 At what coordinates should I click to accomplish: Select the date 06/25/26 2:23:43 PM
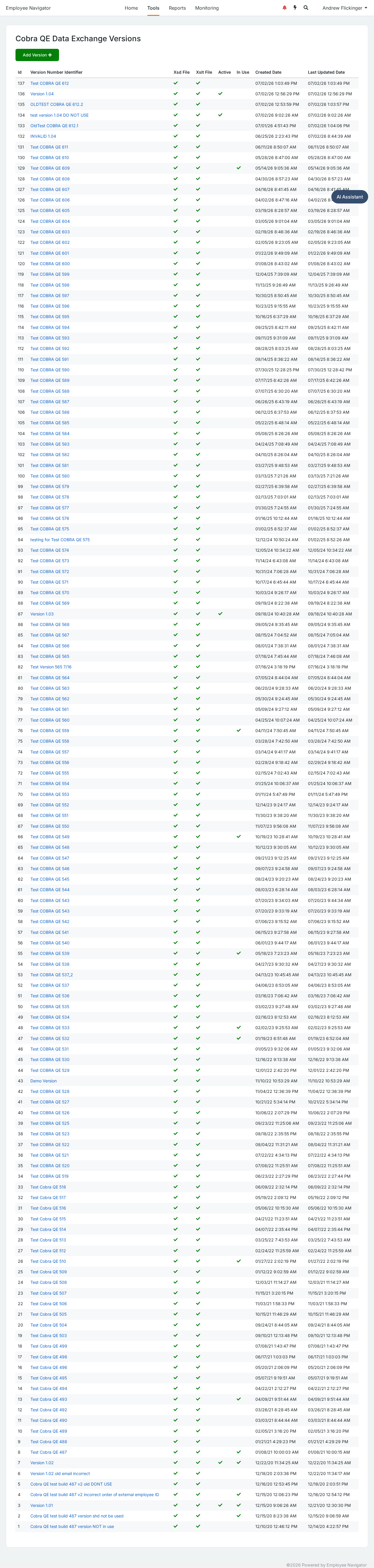click(x=276, y=136)
